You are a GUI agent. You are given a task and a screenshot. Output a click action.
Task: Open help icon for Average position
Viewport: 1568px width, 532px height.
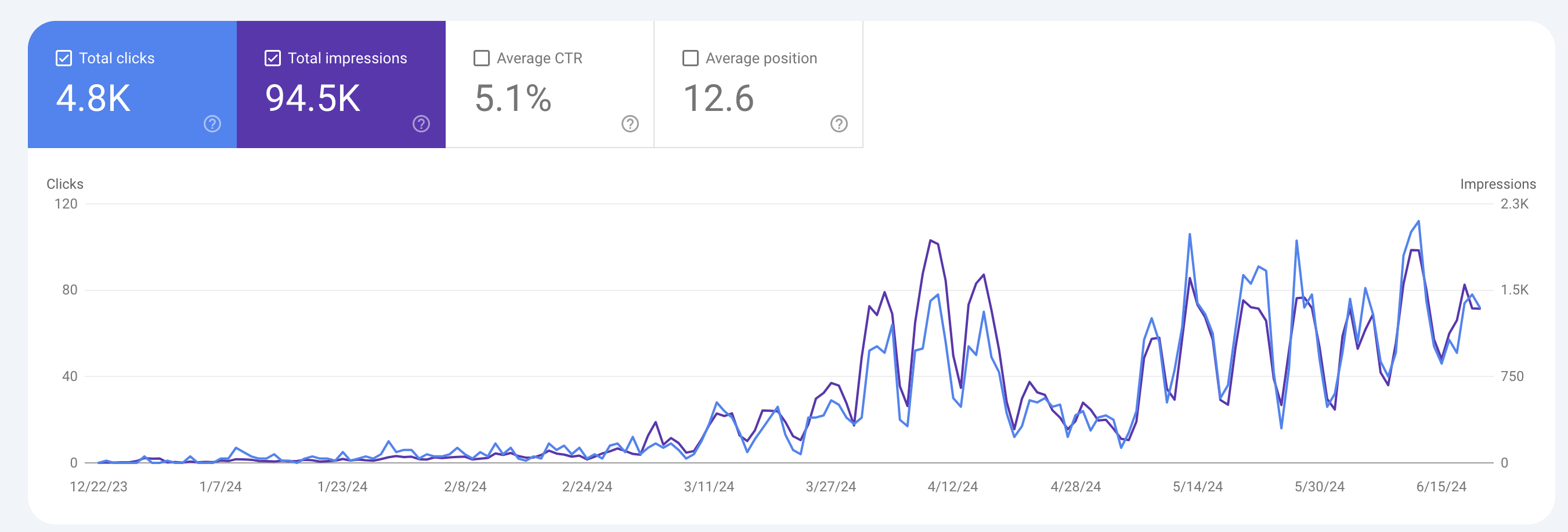point(838,124)
